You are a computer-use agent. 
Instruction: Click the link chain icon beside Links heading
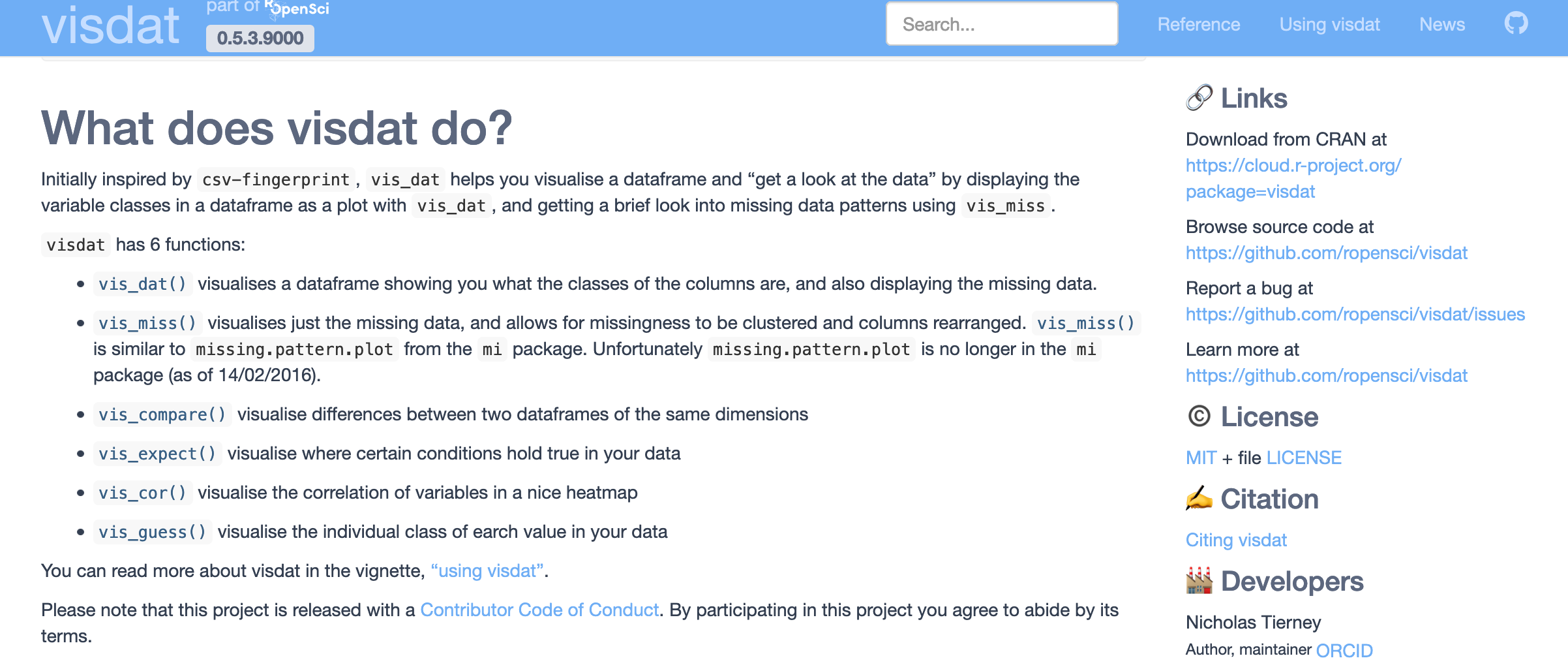[x=1198, y=98]
